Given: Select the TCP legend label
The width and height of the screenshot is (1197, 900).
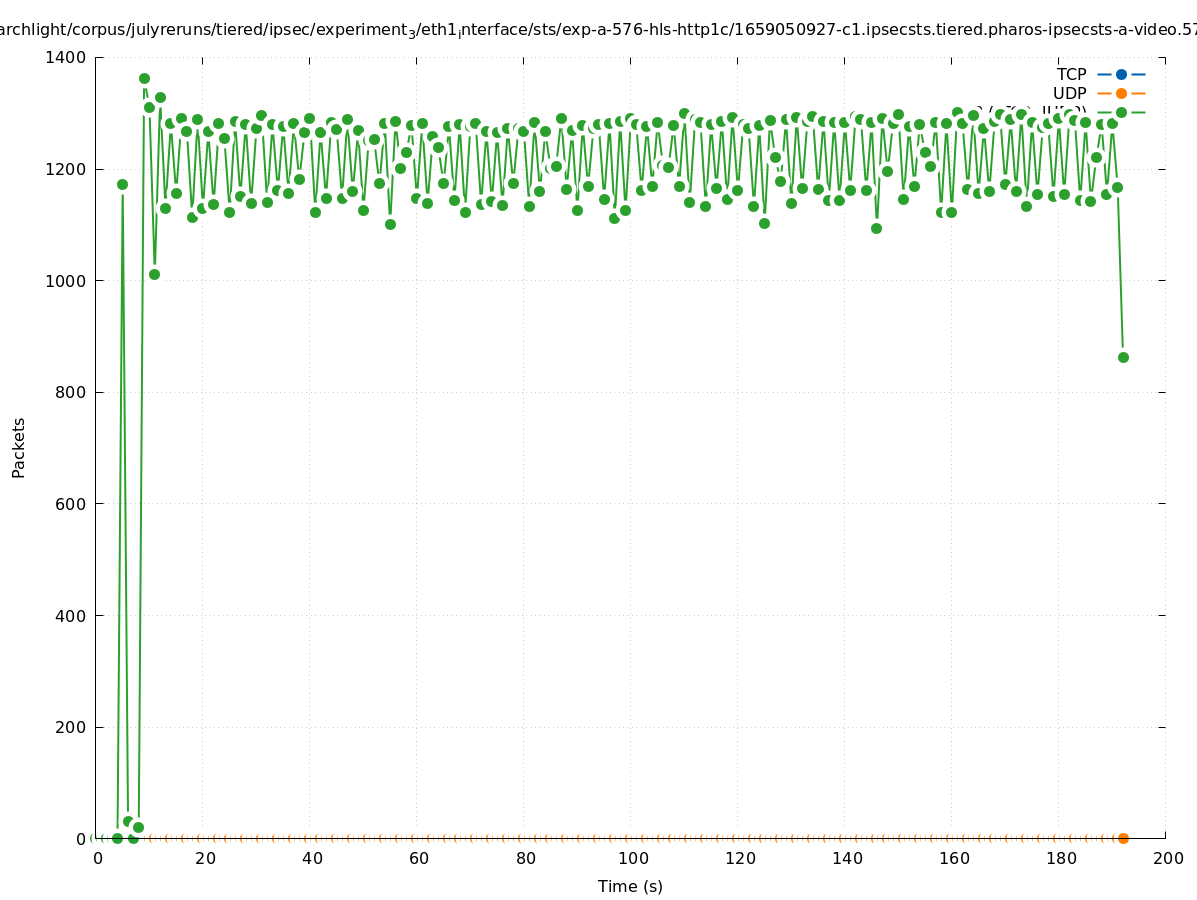Looking at the screenshot, I should 1071,74.
